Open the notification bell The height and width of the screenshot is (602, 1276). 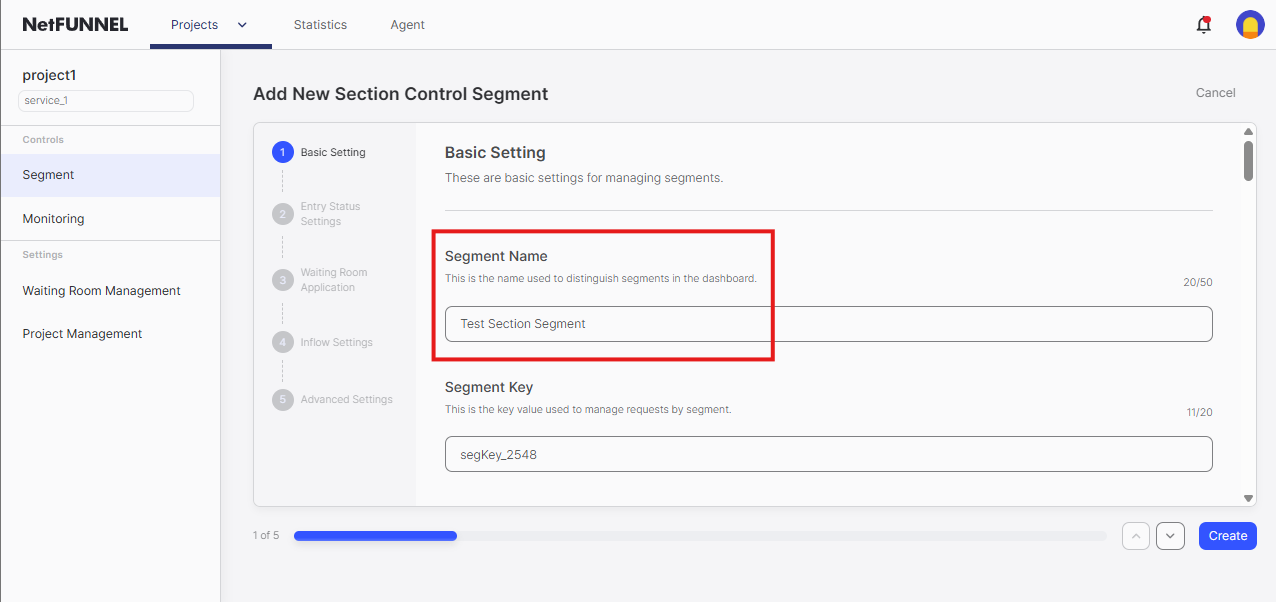tap(1203, 25)
